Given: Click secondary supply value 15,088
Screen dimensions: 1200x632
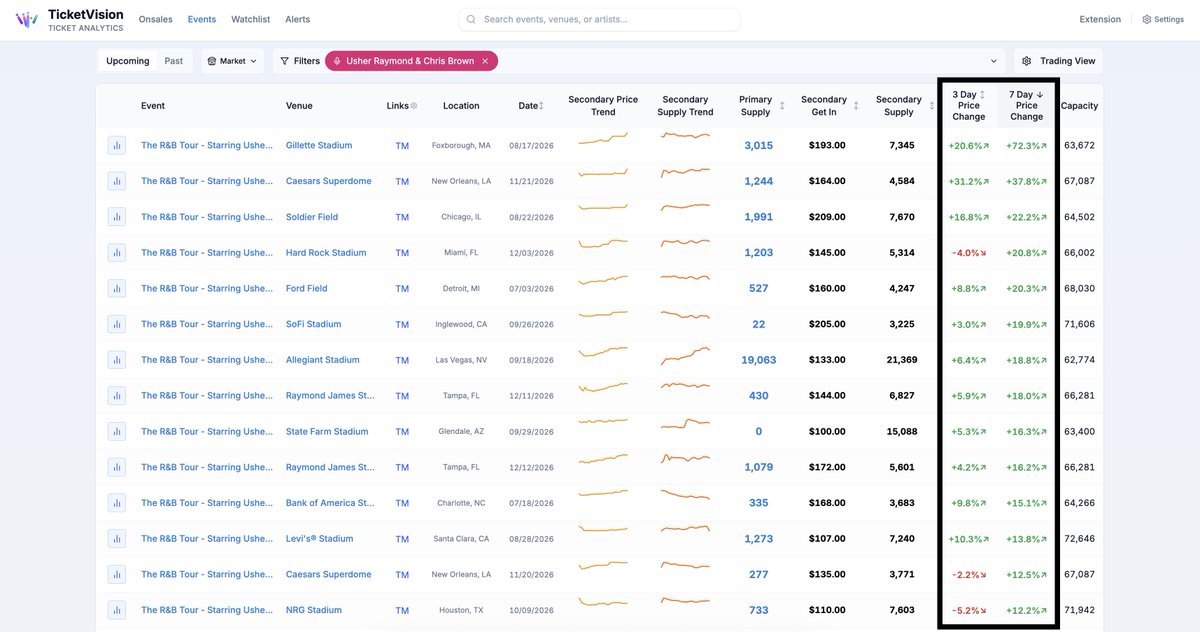Looking at the screenshot, I should [x=902, y=431].
